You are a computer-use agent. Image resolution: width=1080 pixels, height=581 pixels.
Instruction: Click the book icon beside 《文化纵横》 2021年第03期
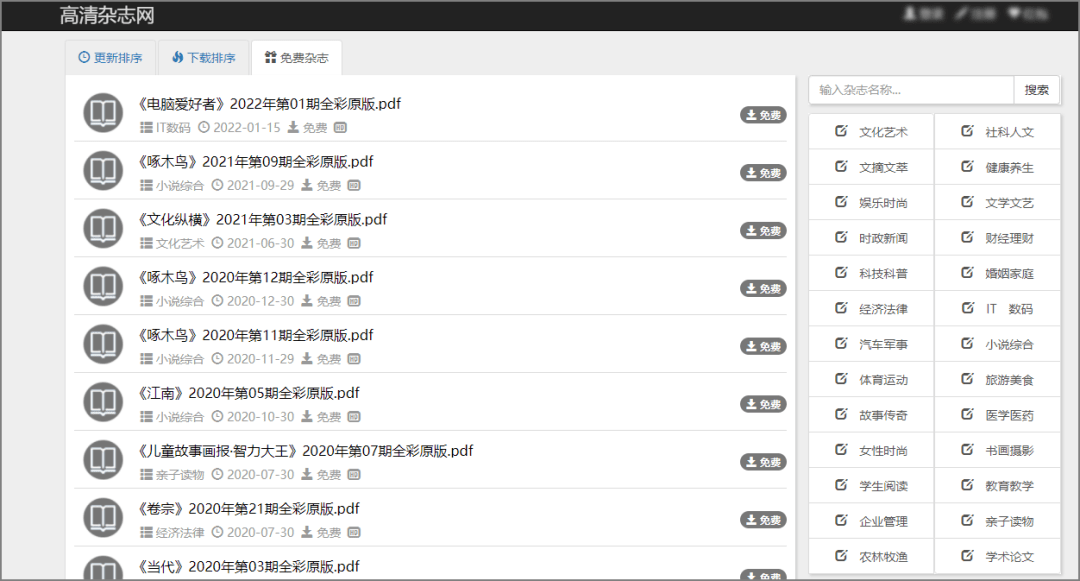(x=102, y=229)
